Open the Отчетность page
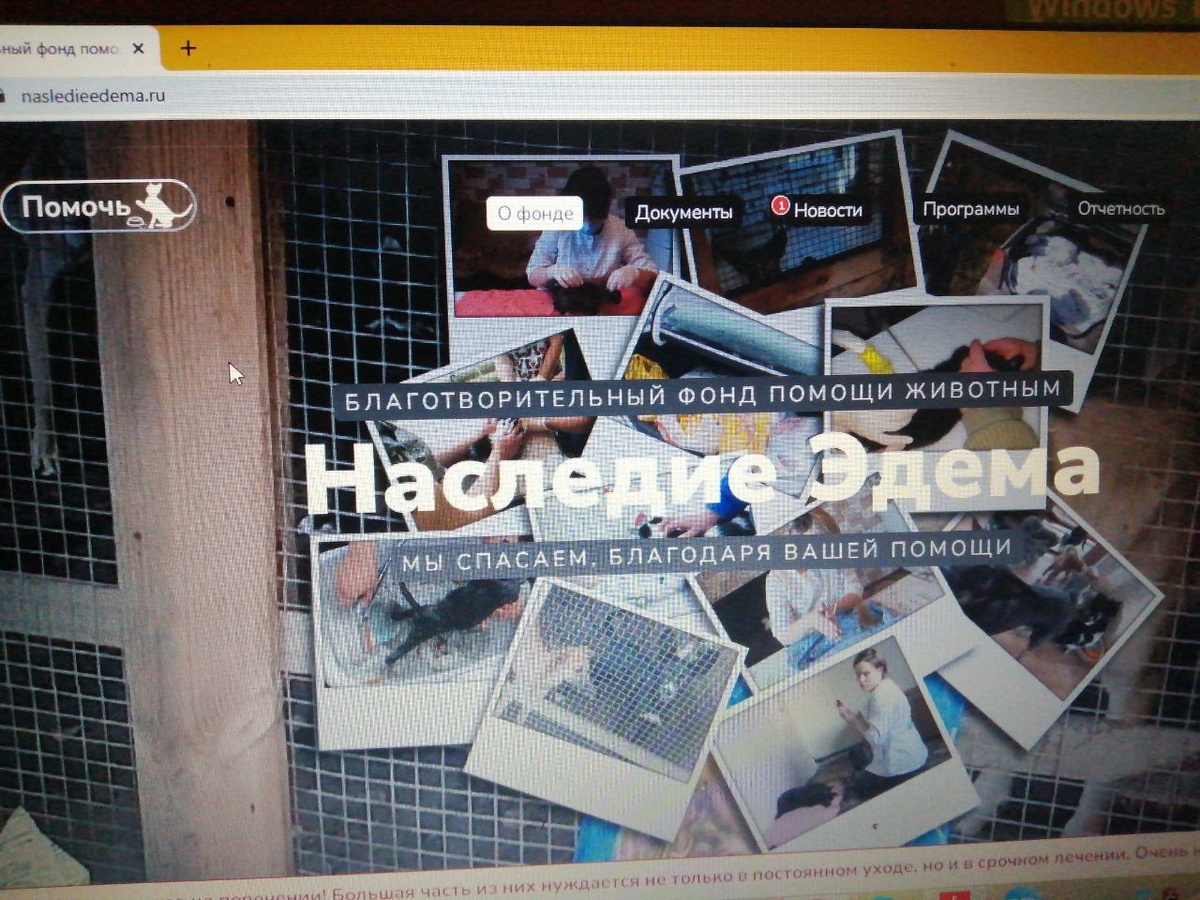 click(x=1120, y=209)
